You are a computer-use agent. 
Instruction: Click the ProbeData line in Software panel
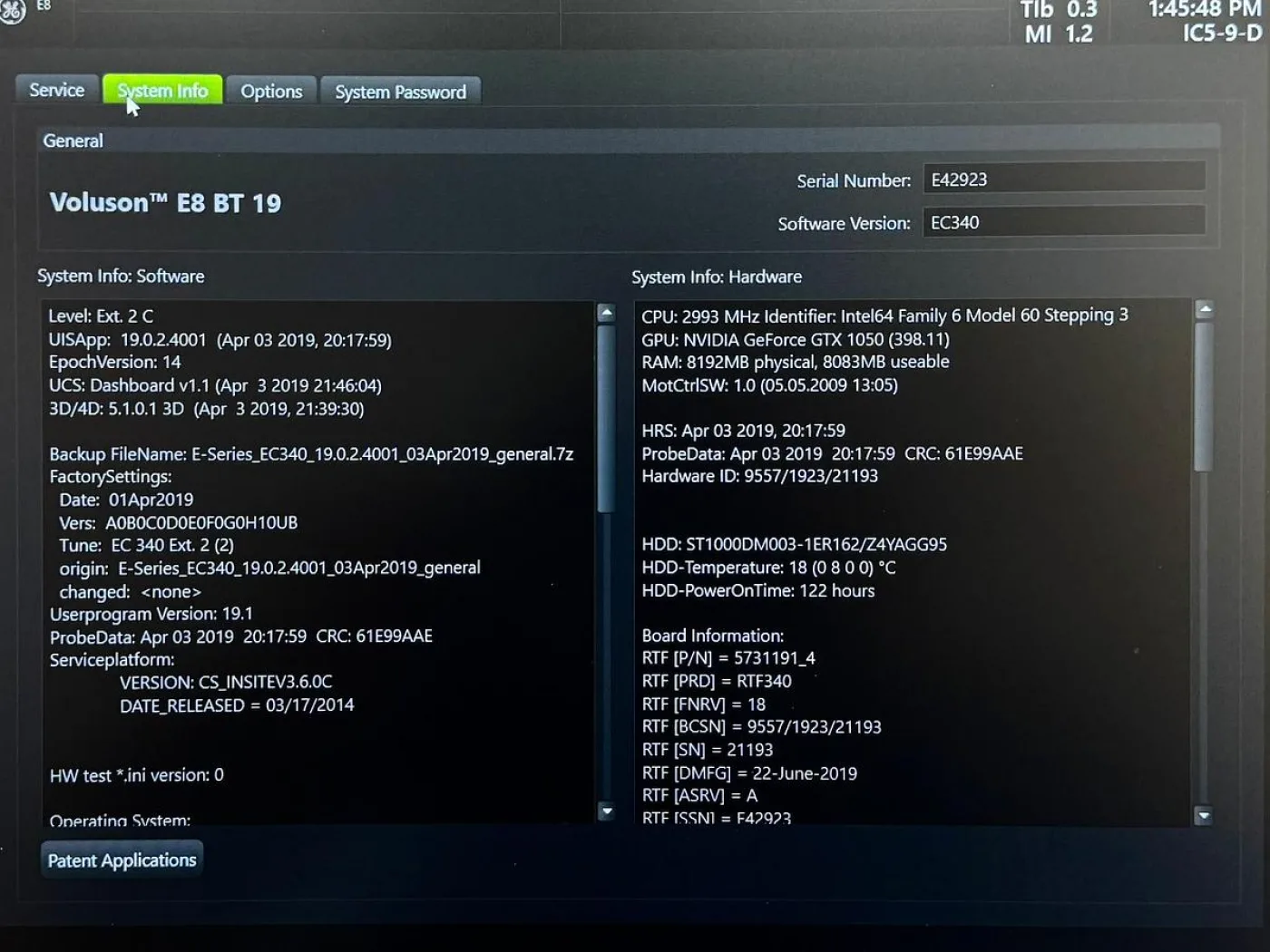tap(241, 636)
